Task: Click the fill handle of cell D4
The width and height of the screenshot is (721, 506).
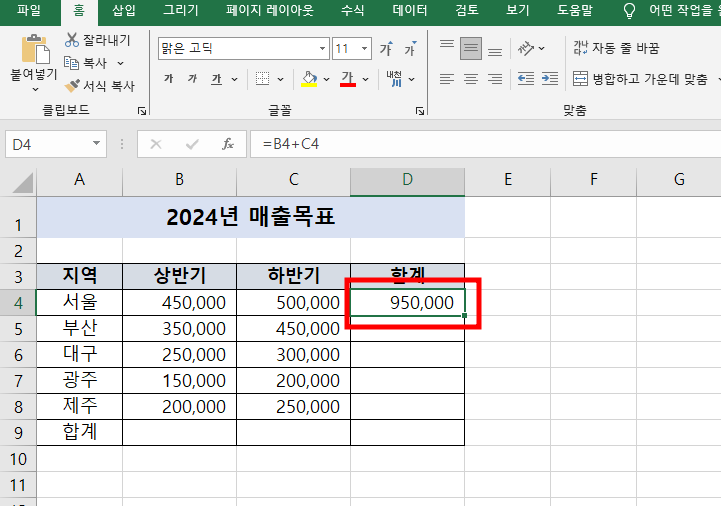Action: click(464, 316)
